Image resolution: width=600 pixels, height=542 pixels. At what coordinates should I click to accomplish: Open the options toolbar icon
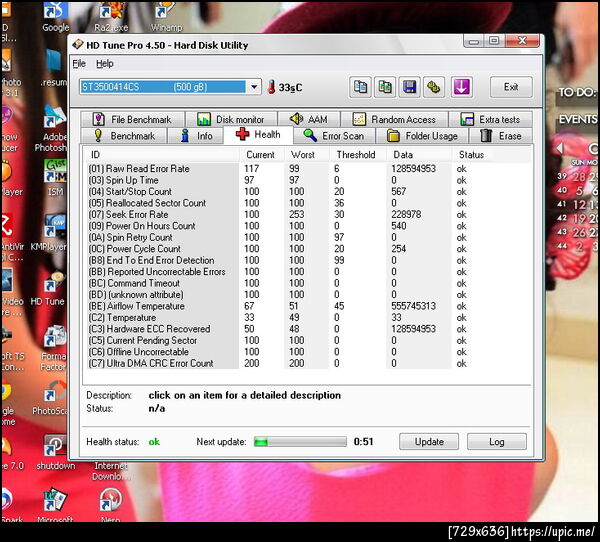click(x=434, y=87)
